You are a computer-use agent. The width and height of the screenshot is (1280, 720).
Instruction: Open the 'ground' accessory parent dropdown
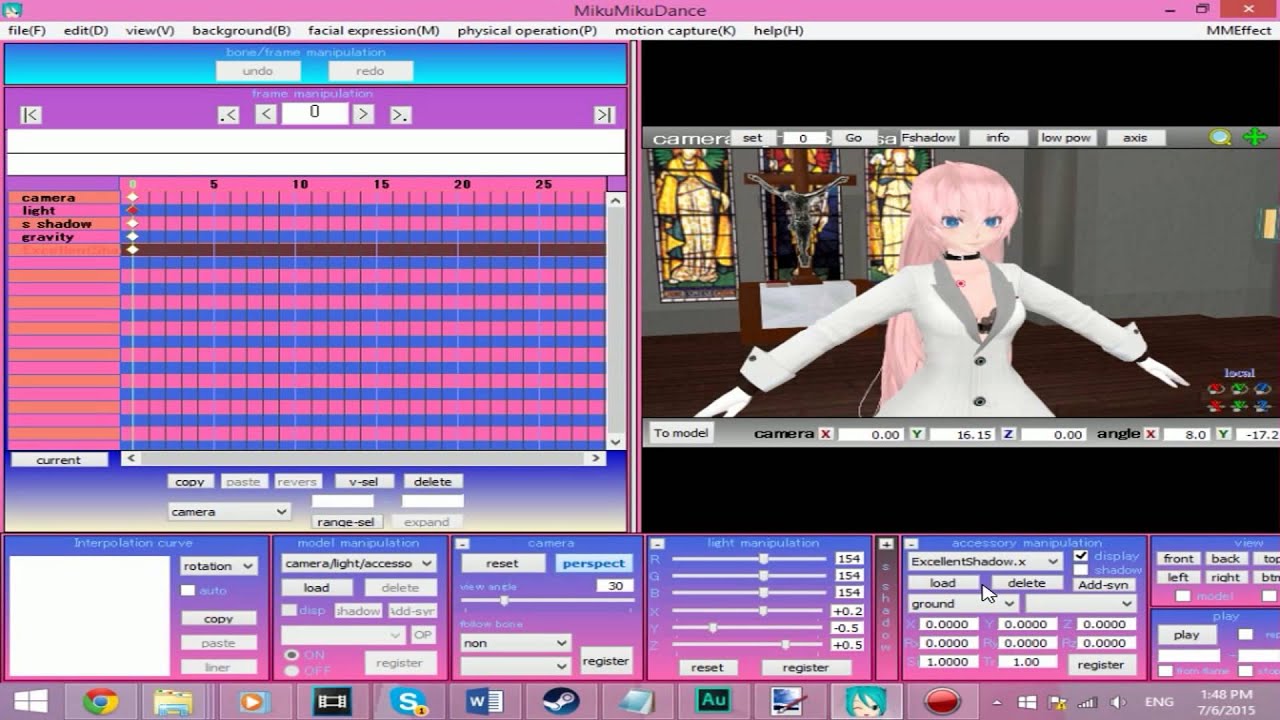point(963,603)
